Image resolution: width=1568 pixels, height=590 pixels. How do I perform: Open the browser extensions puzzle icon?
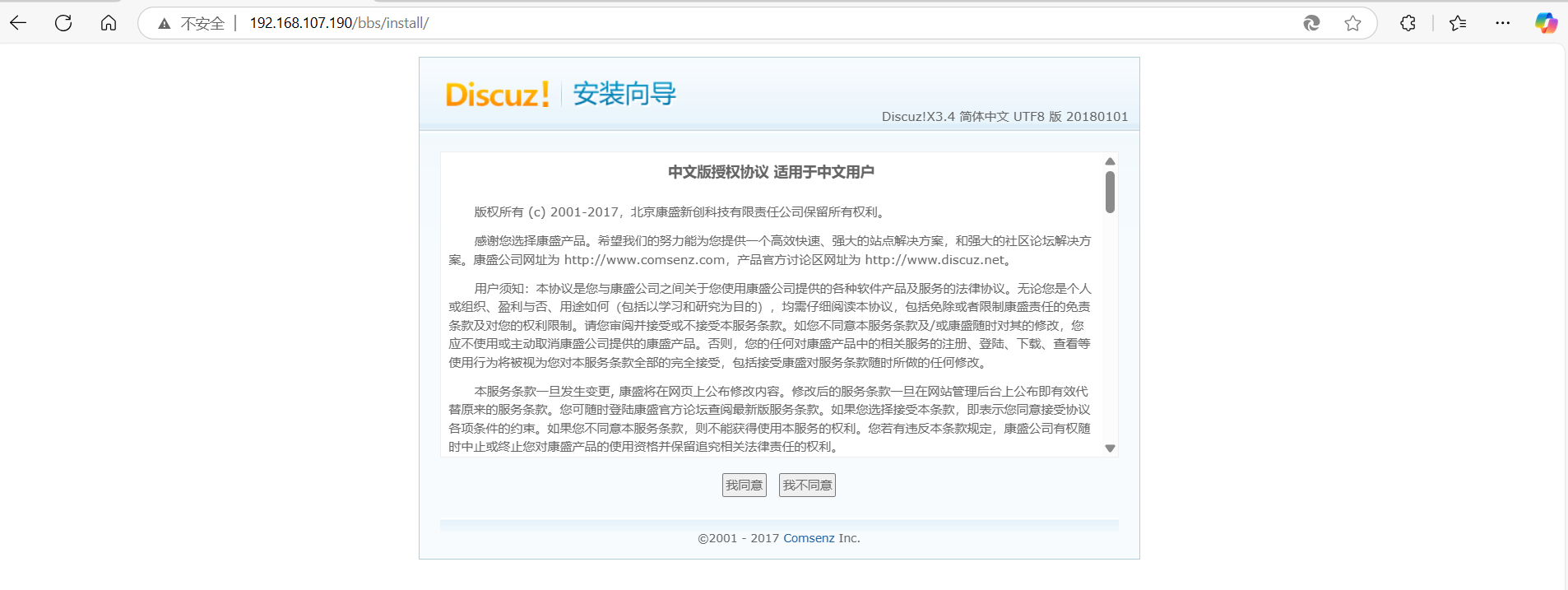(x=1408, y=23)
